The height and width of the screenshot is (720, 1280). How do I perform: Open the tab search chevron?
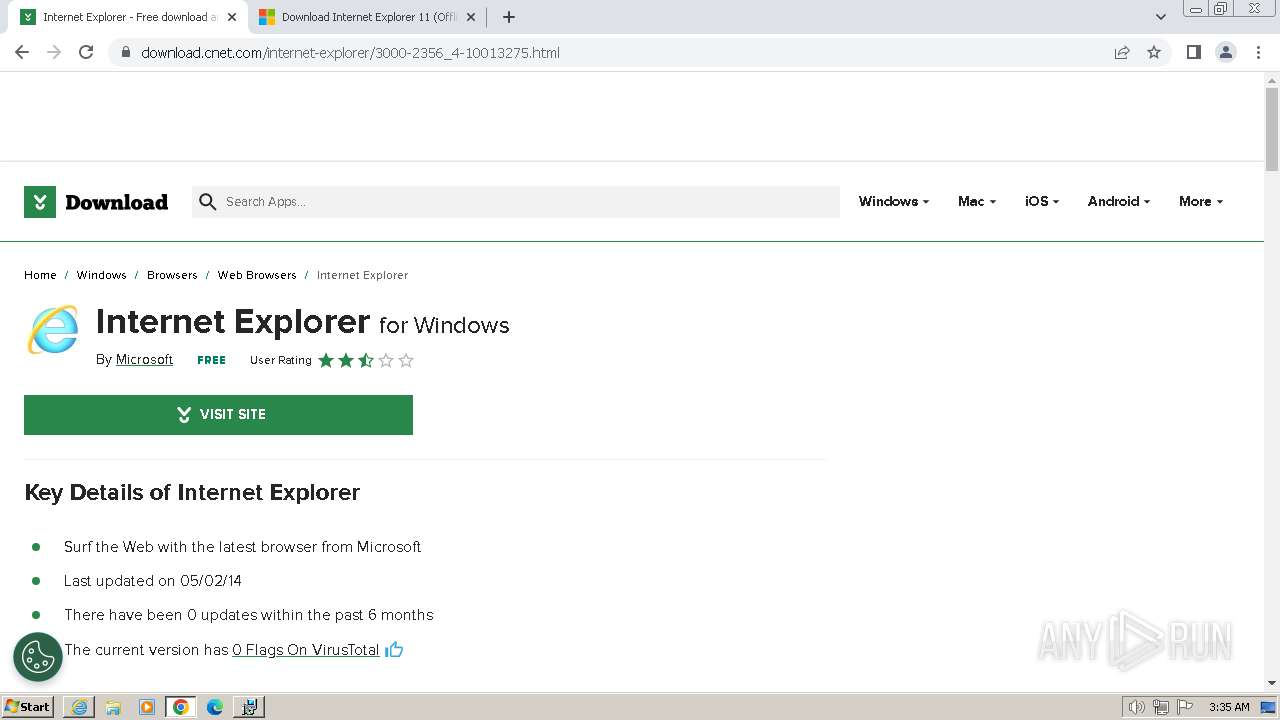[x=1161, y=17]
